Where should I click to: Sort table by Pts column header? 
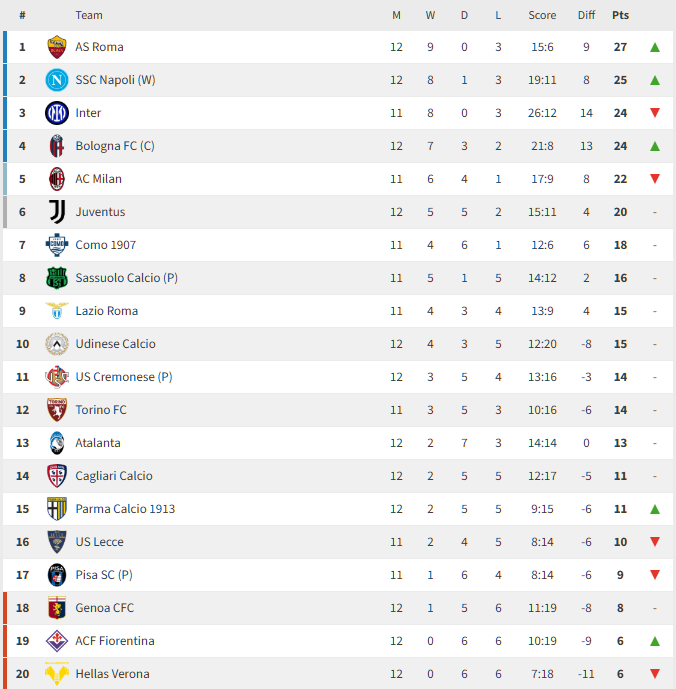(620, 15)
